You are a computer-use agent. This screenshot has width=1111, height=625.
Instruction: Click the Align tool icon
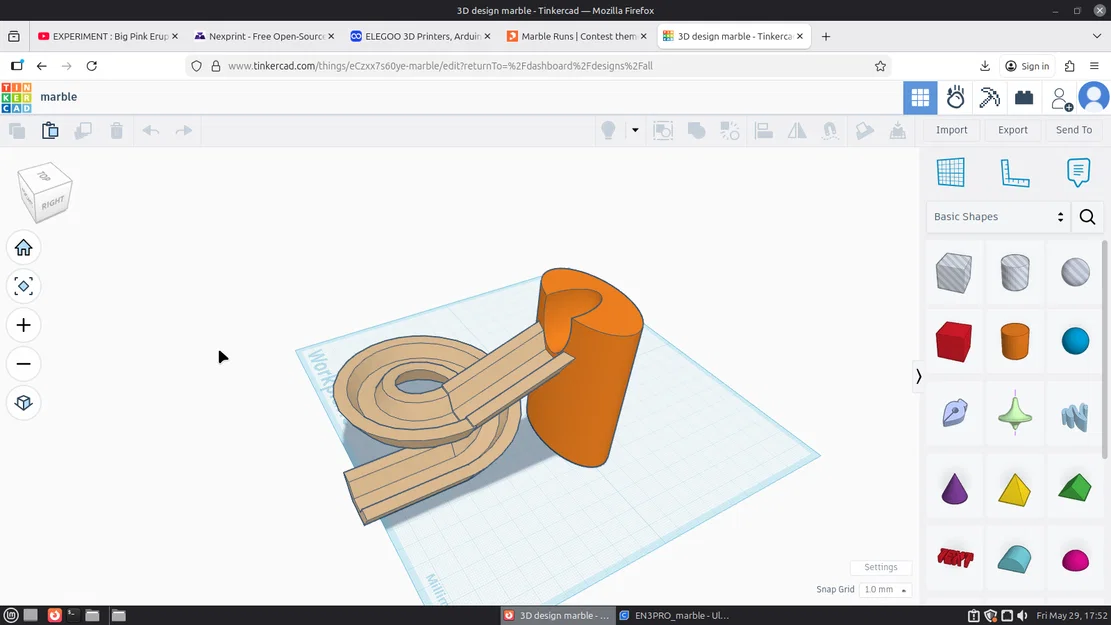point(764,130)
